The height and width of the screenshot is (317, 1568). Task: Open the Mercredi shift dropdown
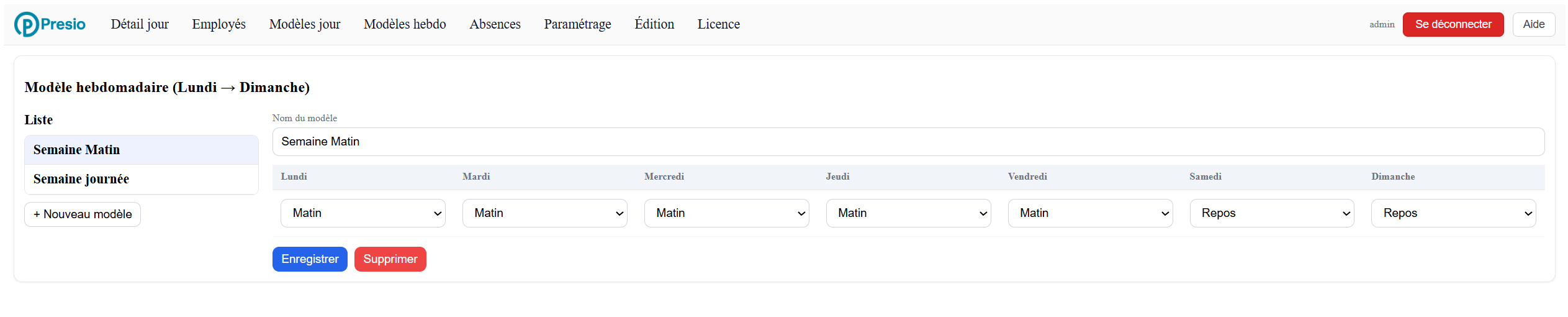click(x=727, y=213)
